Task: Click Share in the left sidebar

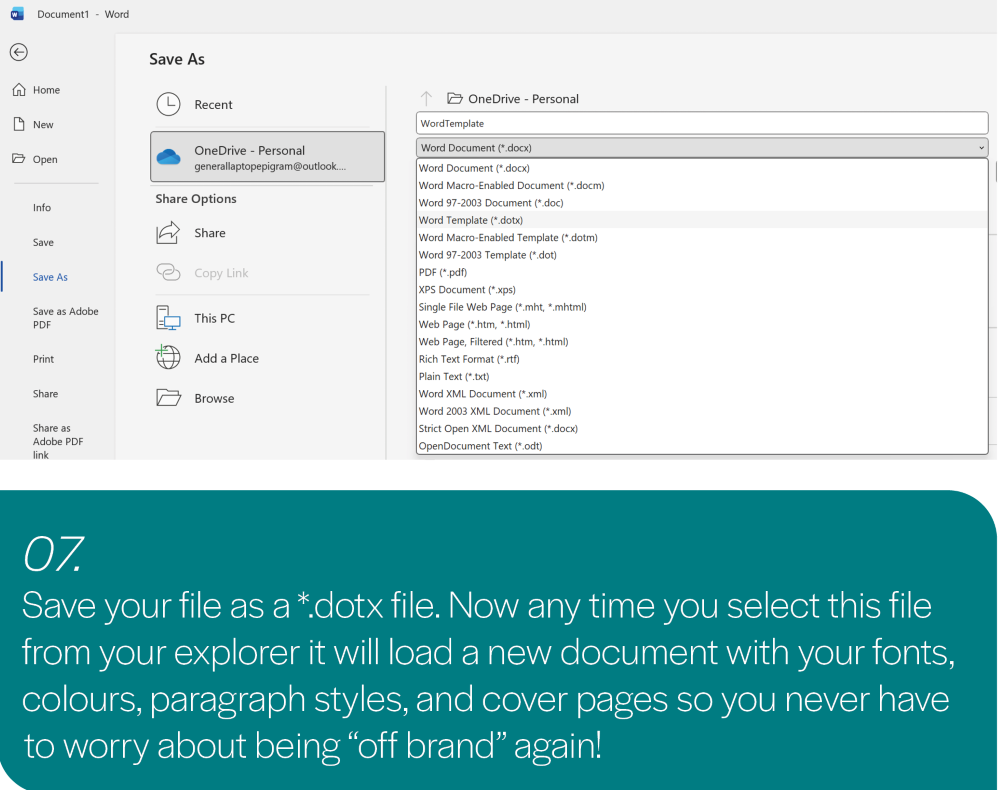Action: [x=45, y=393]
